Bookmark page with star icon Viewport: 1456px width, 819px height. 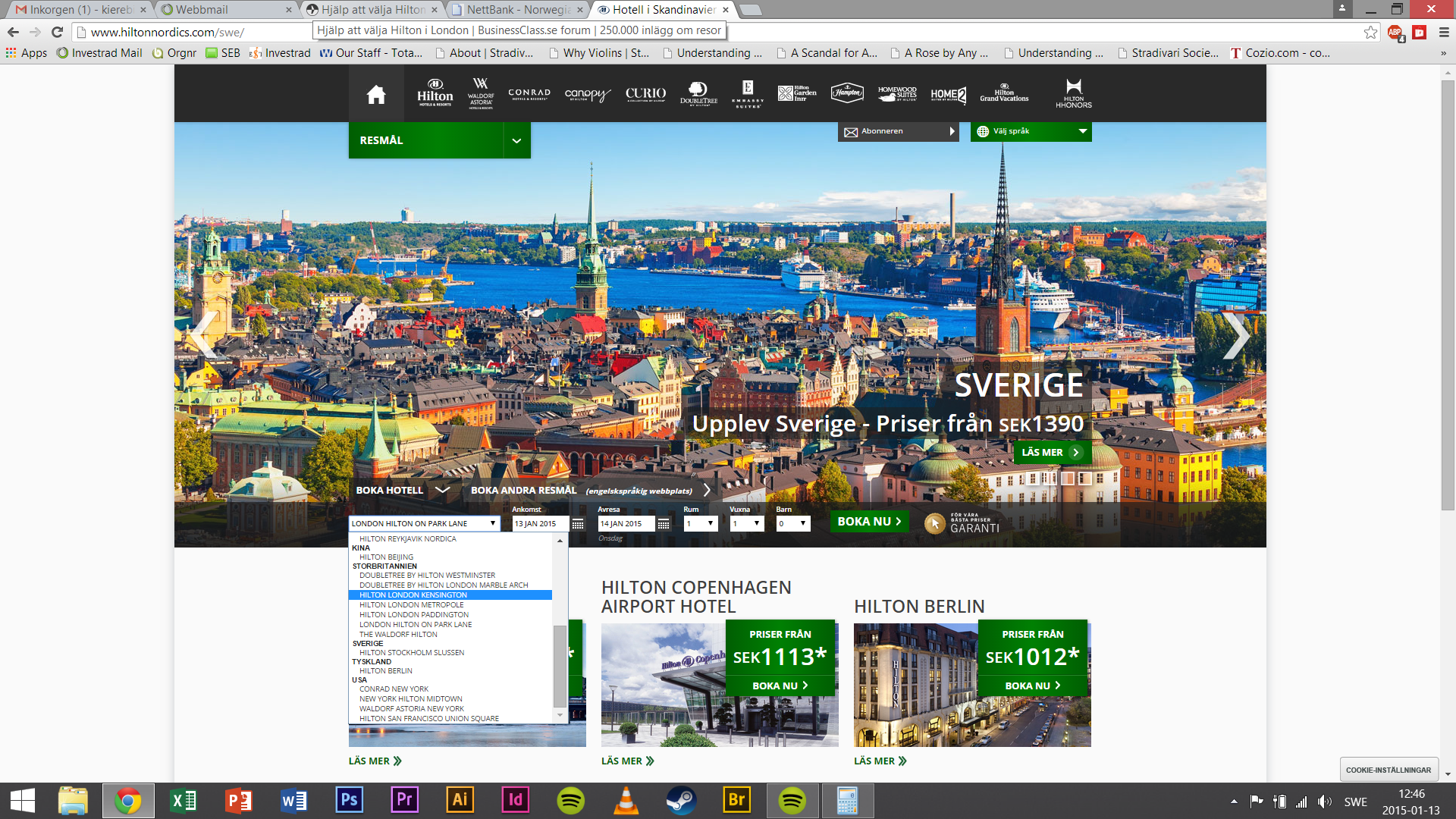tap(1370, 32)
